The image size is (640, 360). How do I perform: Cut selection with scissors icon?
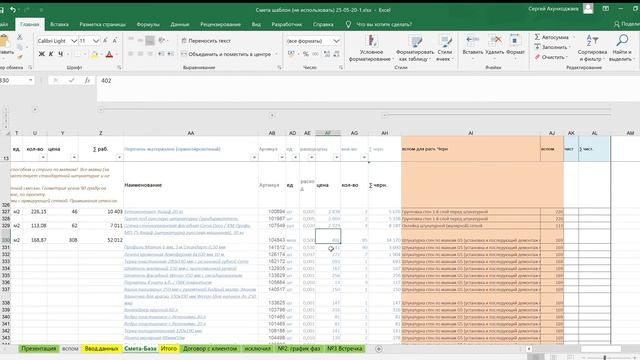point(20,37)
